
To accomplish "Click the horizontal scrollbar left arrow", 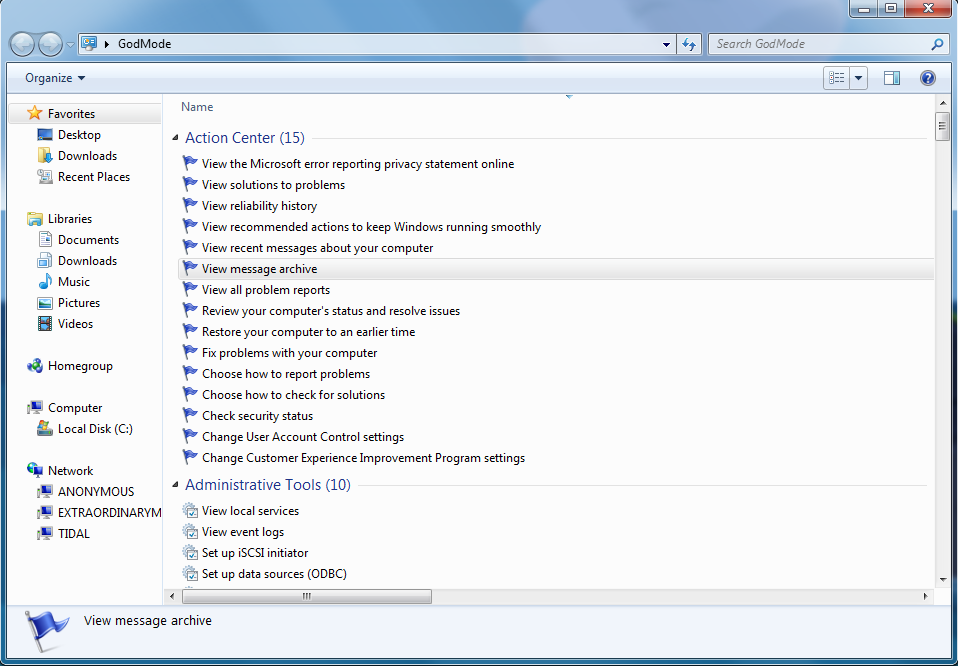I will (x=172, y=596).
